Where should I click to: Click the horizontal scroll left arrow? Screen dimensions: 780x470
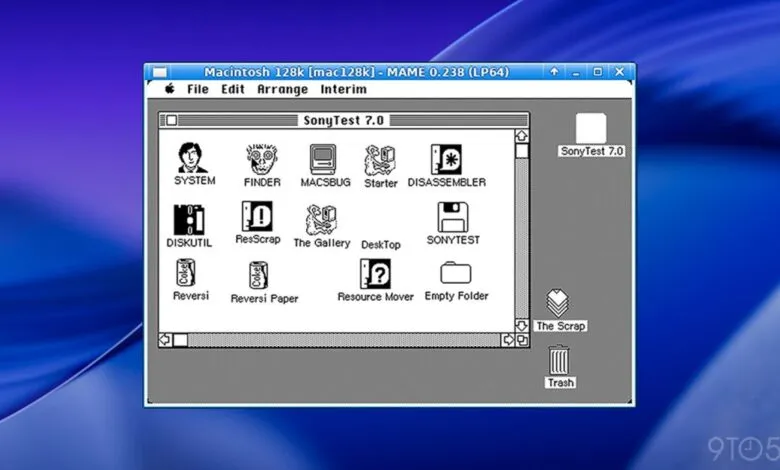click(165, 340)
